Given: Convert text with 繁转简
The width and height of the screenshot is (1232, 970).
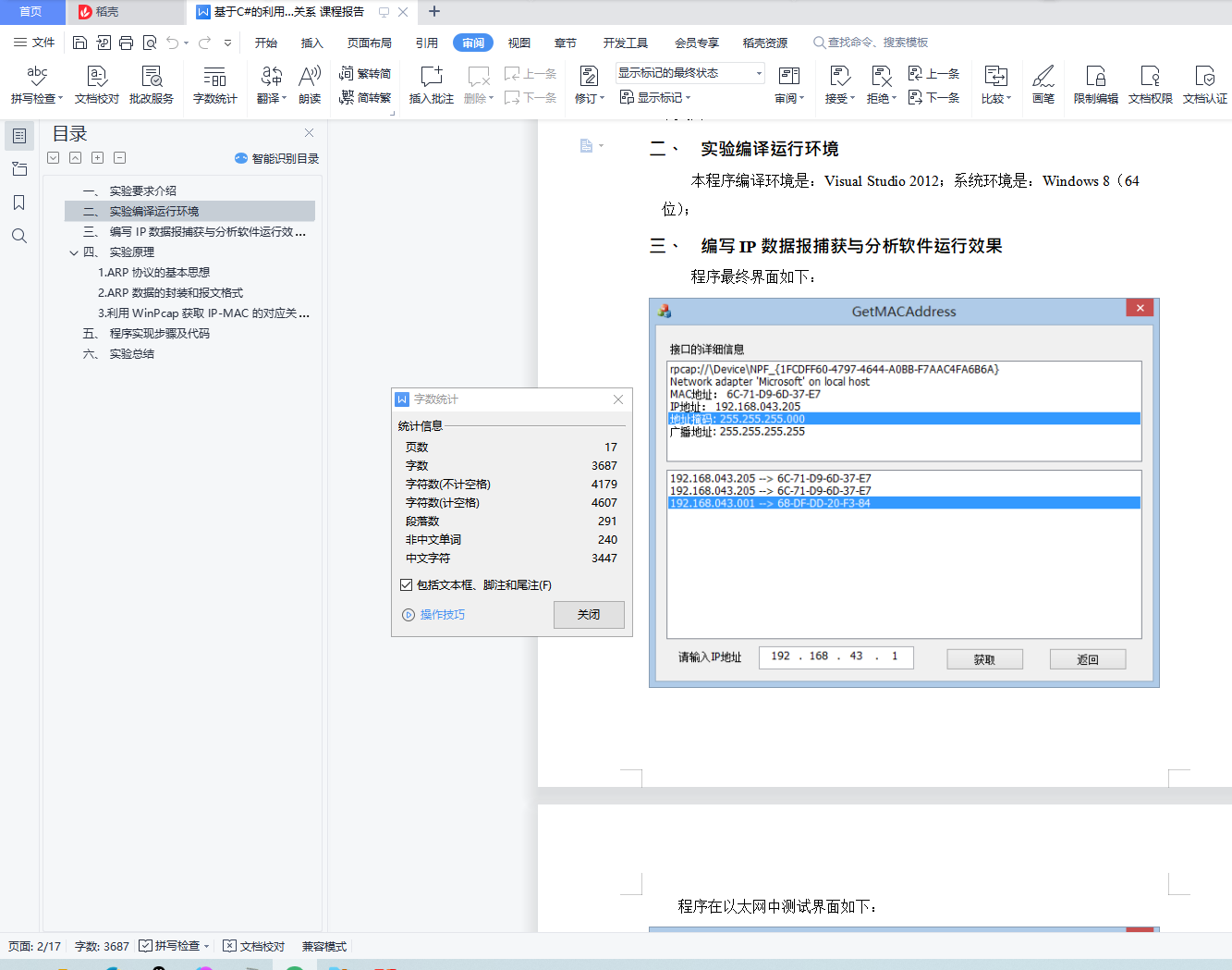Looking at the screenshot, I should point(365,73).
